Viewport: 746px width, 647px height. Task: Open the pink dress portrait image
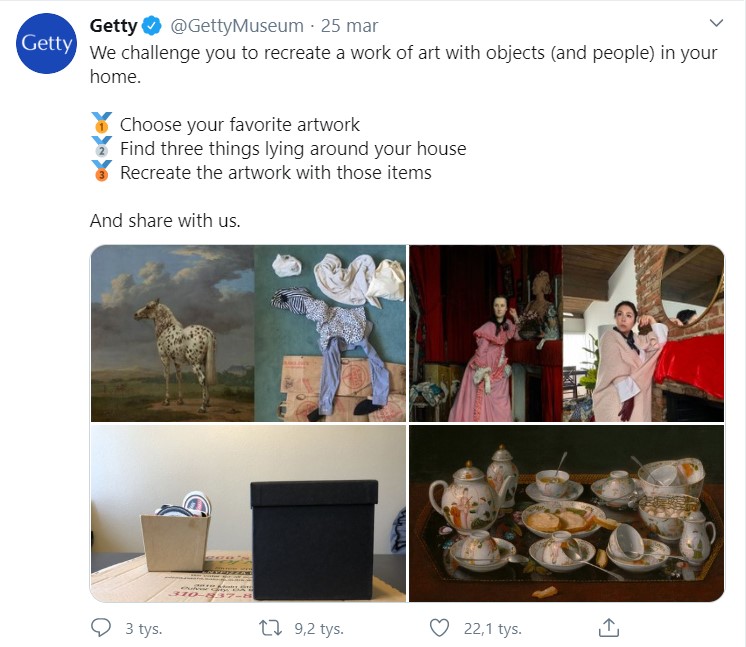(567, 333)
